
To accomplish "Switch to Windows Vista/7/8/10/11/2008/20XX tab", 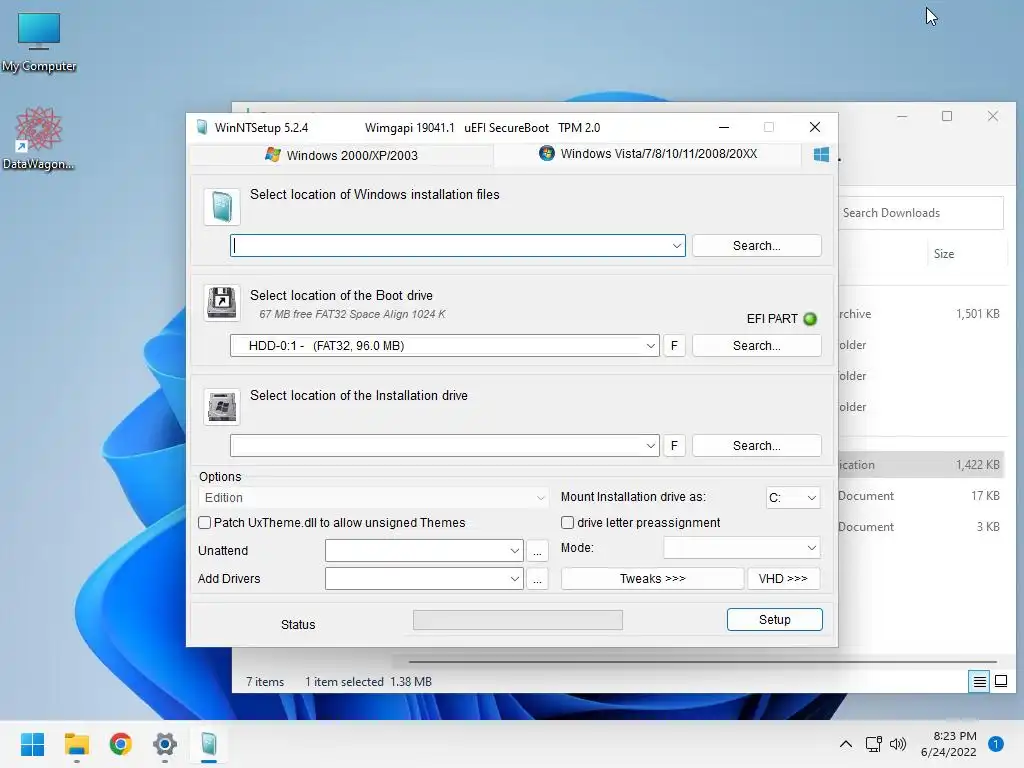I will point(648,154).
